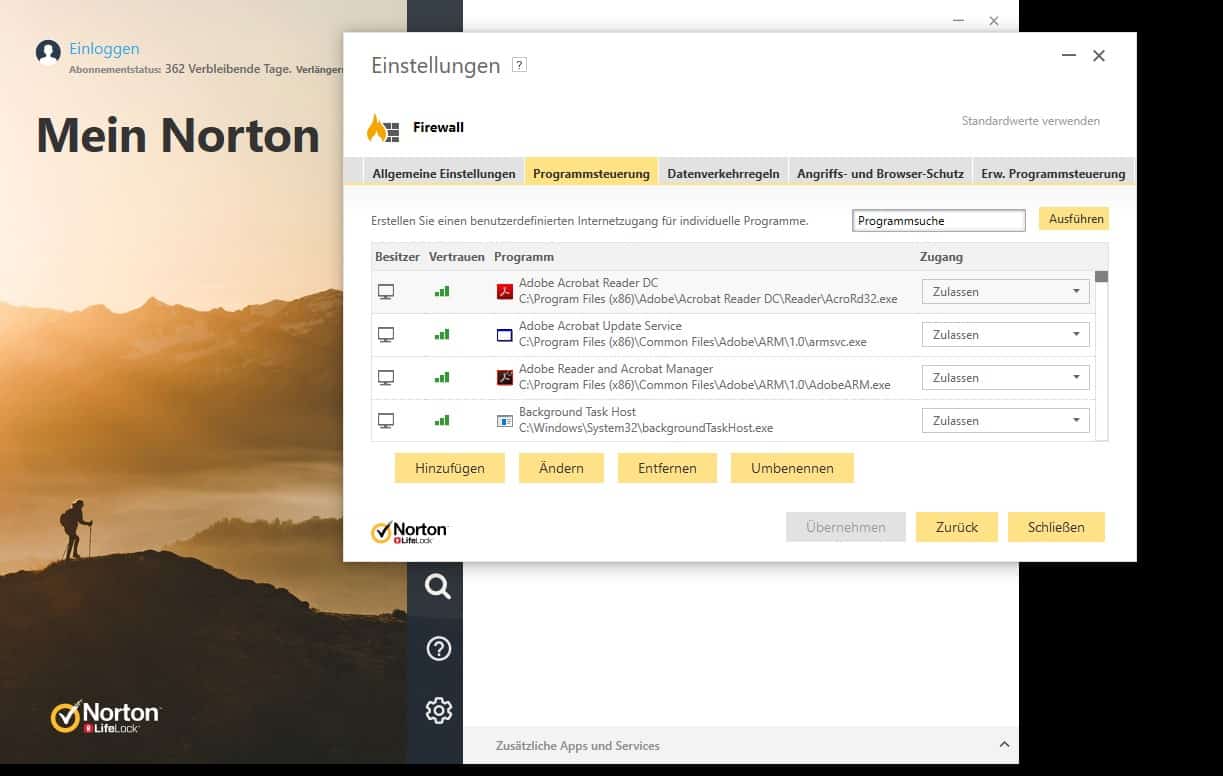Click the Umbenennen button
The width and height of the screenshot is (1223, 776).
[x=792, y=468]
